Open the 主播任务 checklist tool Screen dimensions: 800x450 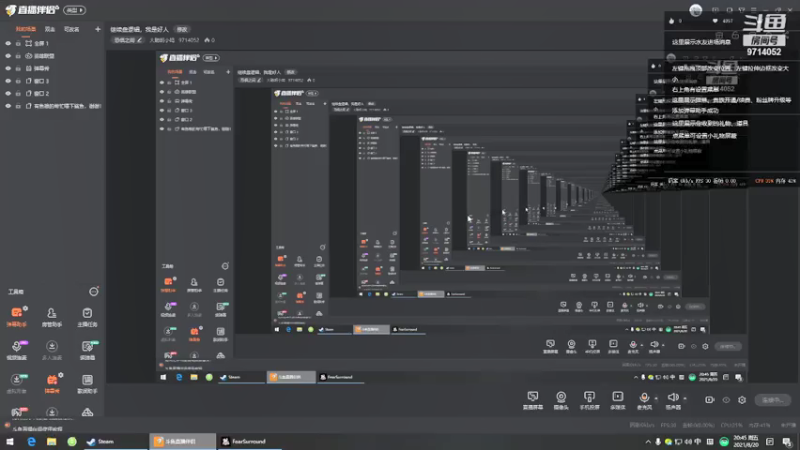click(x=87, y=316)
